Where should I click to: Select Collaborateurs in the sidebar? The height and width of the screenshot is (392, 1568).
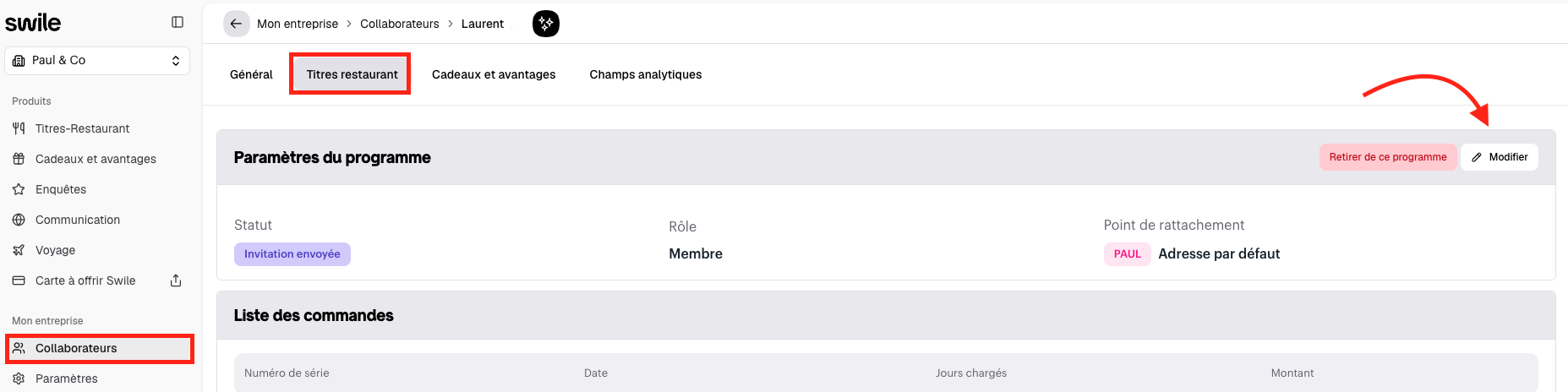click(x=100, y=348)
